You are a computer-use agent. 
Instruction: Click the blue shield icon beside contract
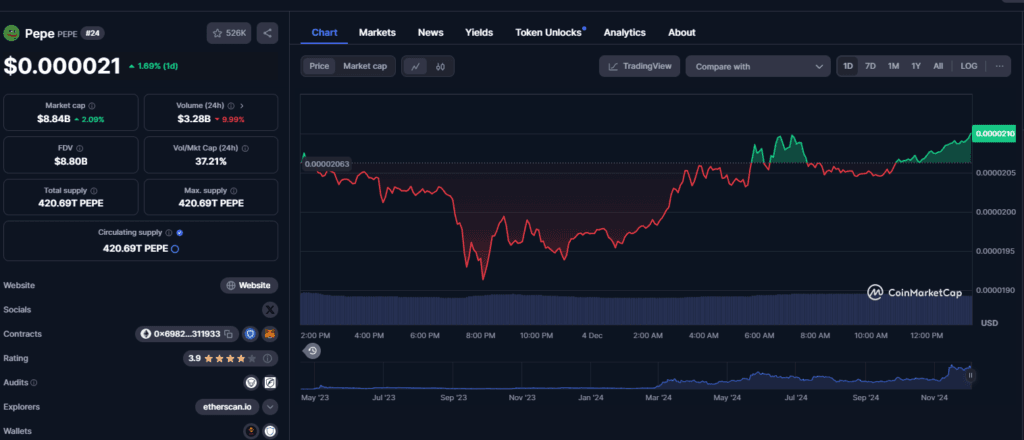pos(249,334)
